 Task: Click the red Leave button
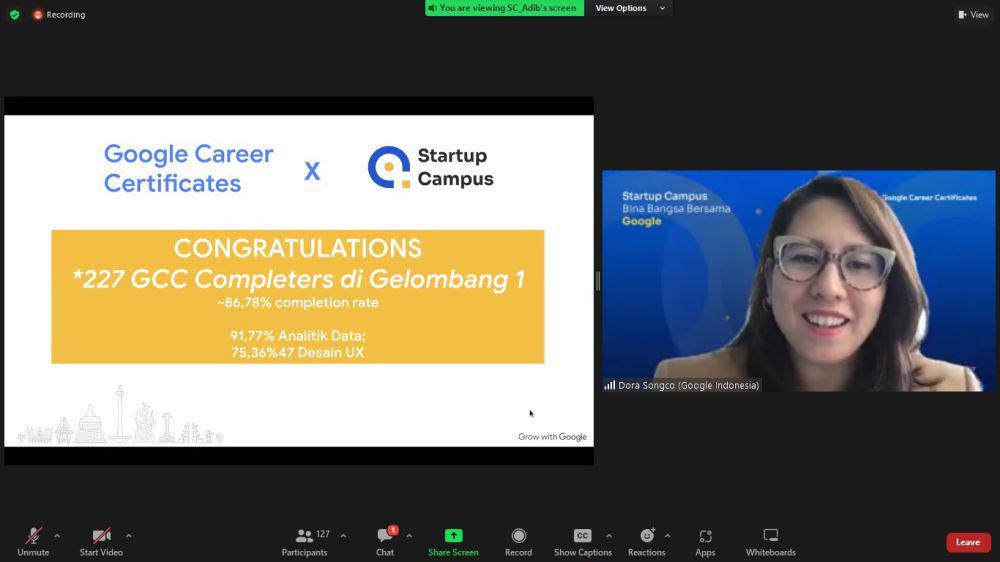point(968,542)
